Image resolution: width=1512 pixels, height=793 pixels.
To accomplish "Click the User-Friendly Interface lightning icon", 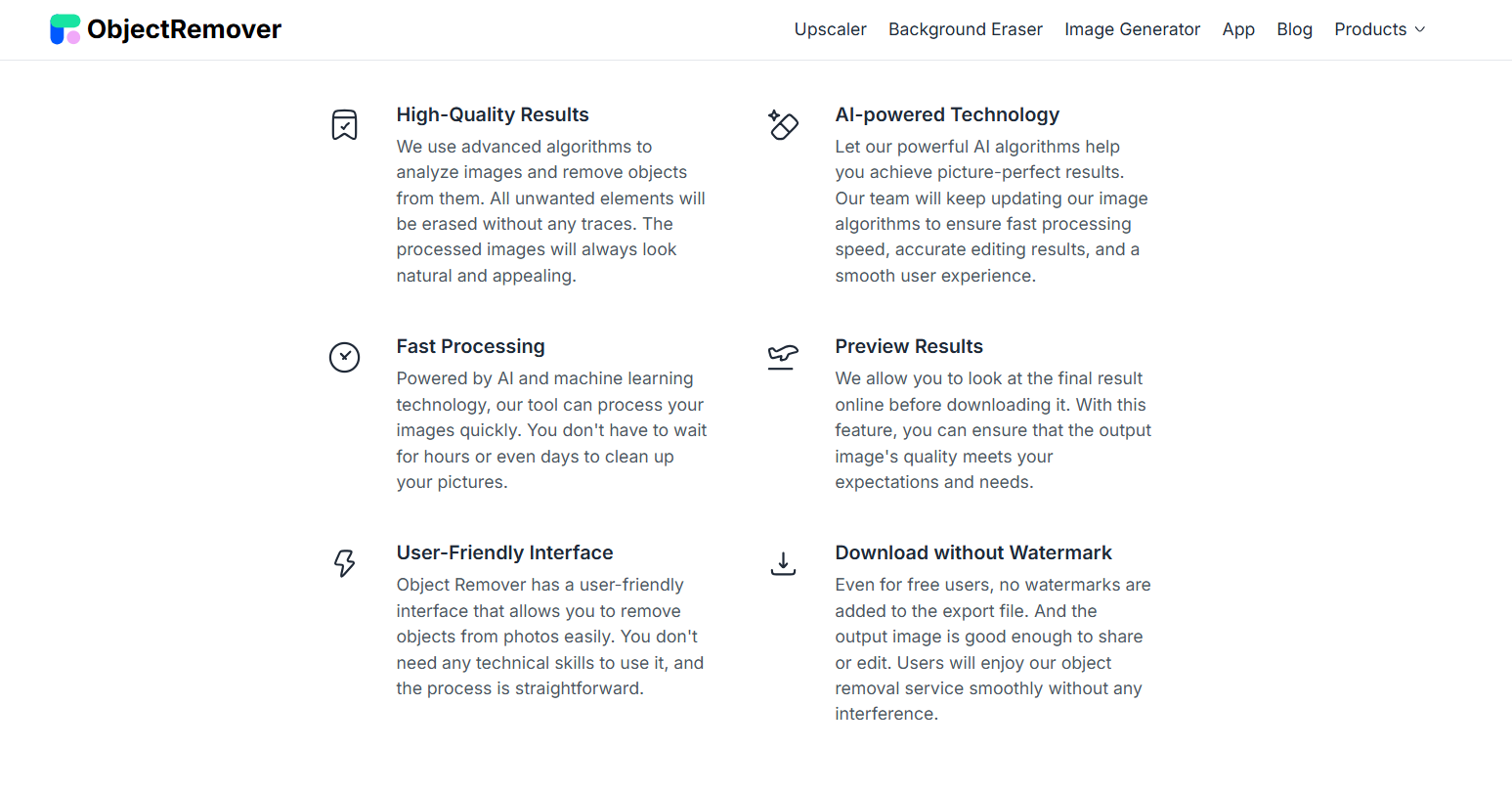I will pyautogui.click(x=344, y=563).
